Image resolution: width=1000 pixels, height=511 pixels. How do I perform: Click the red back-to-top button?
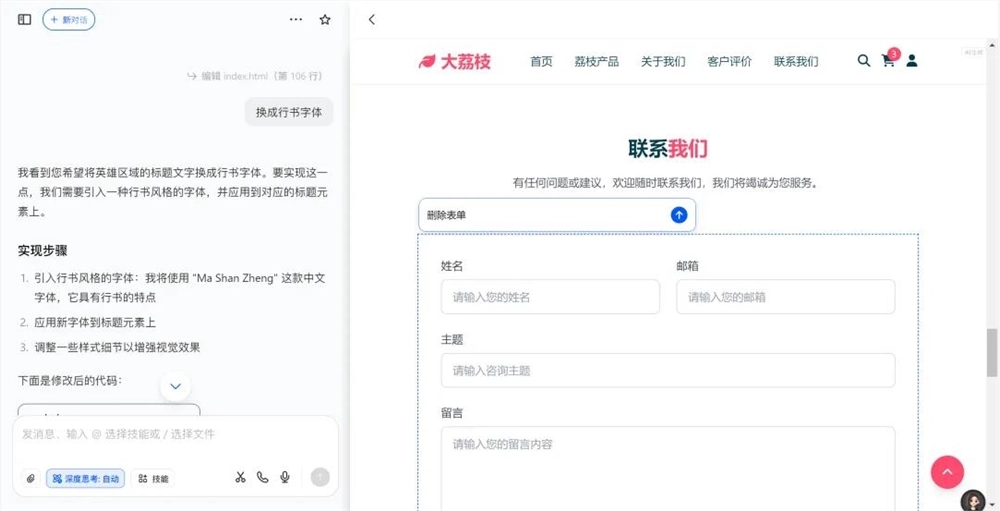tap(947, 472)
